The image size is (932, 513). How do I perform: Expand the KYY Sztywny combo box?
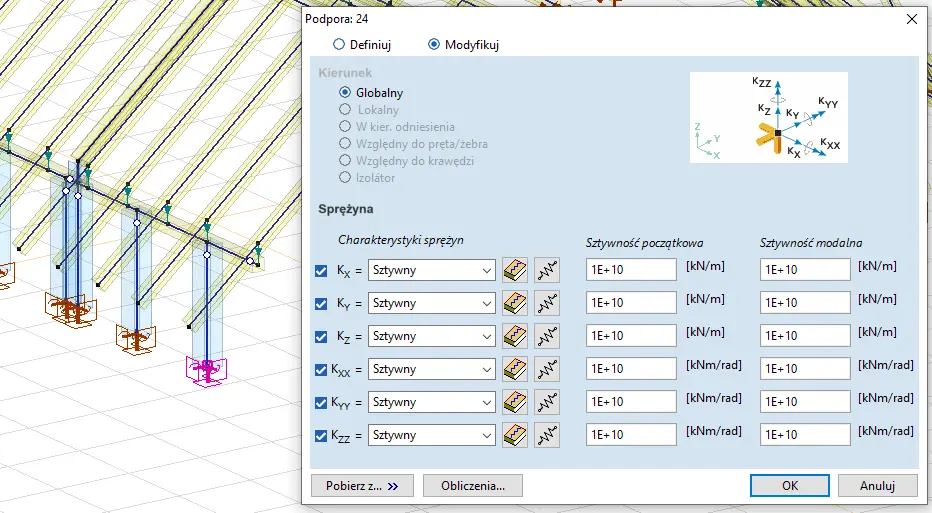(x=486, y=402)
